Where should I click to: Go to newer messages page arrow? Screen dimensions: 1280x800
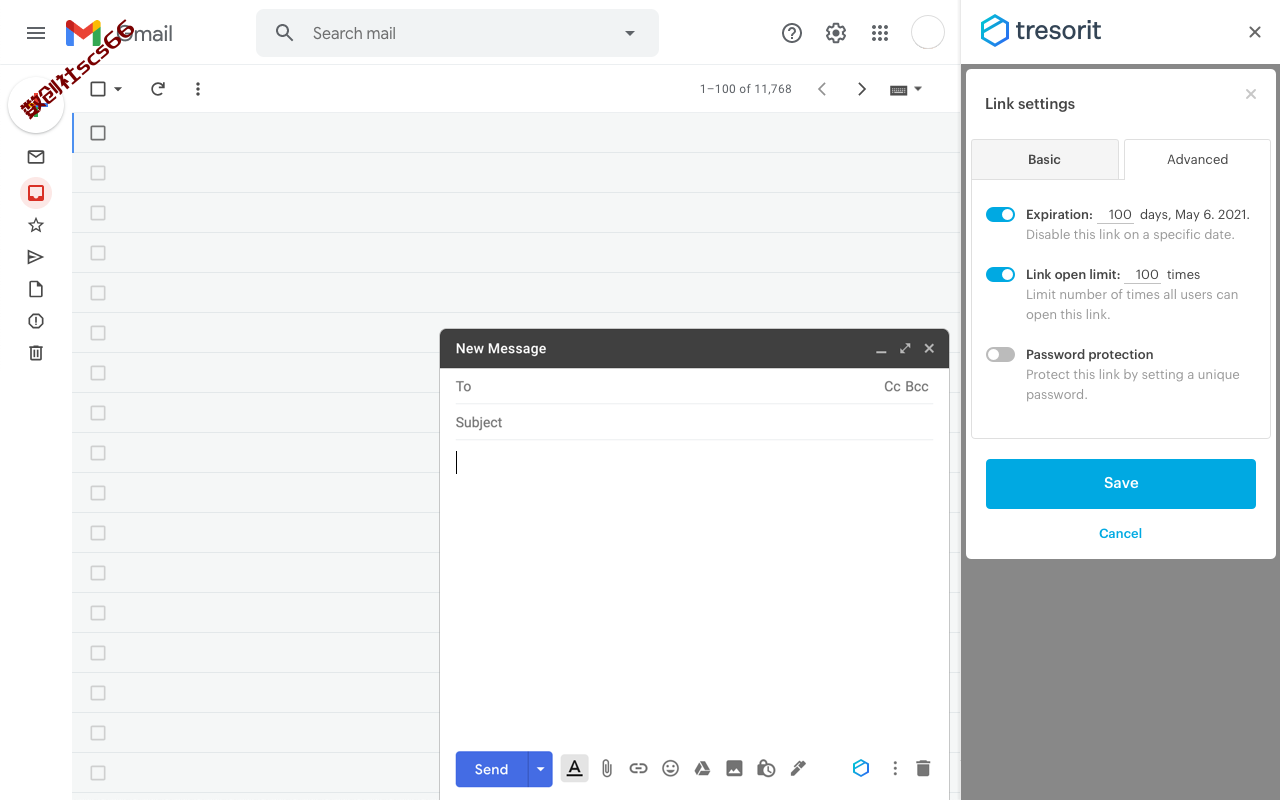click(x=822, y=89)
